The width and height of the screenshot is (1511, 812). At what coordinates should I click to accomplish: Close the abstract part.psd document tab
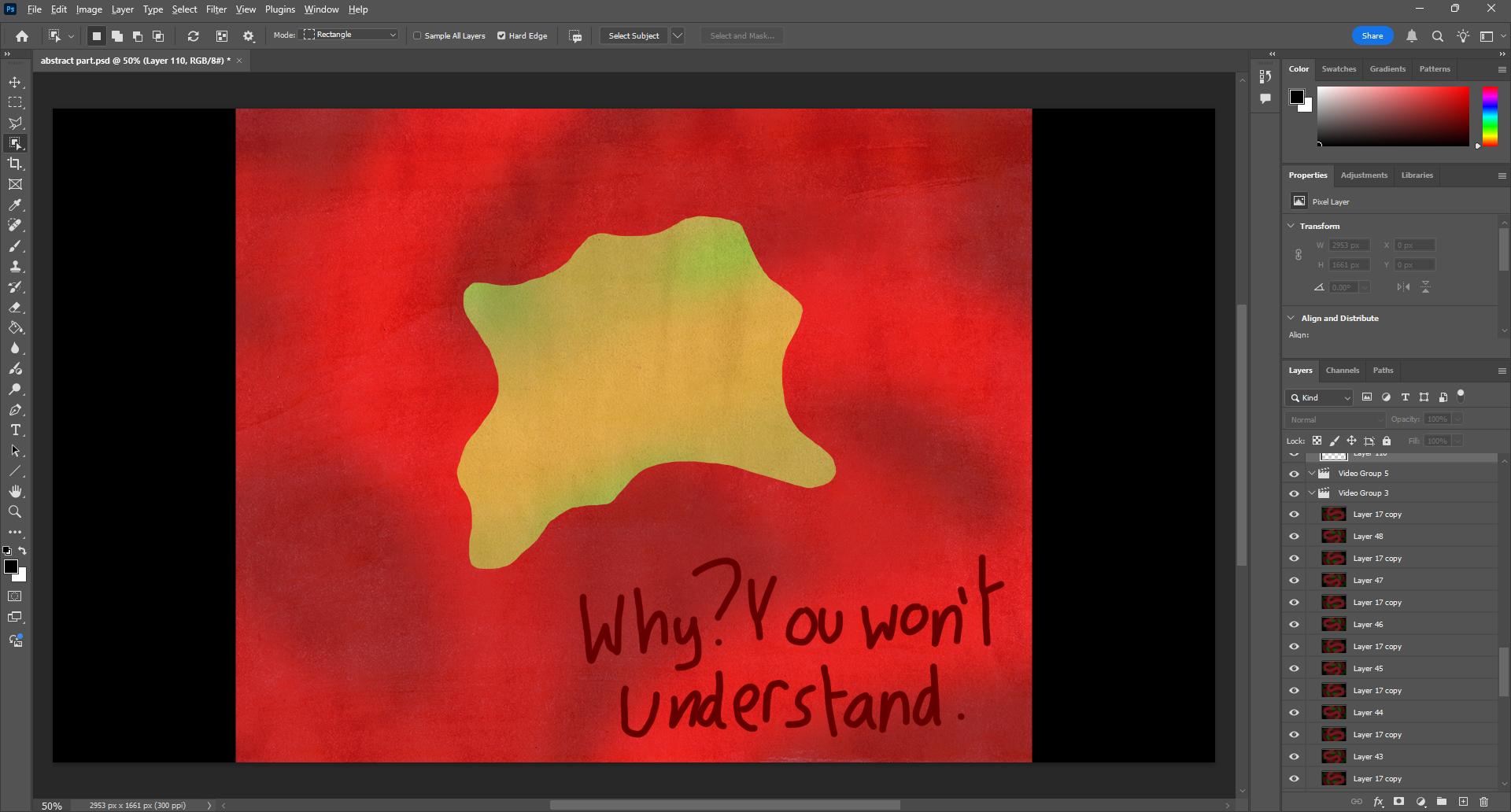pos(239,61)
